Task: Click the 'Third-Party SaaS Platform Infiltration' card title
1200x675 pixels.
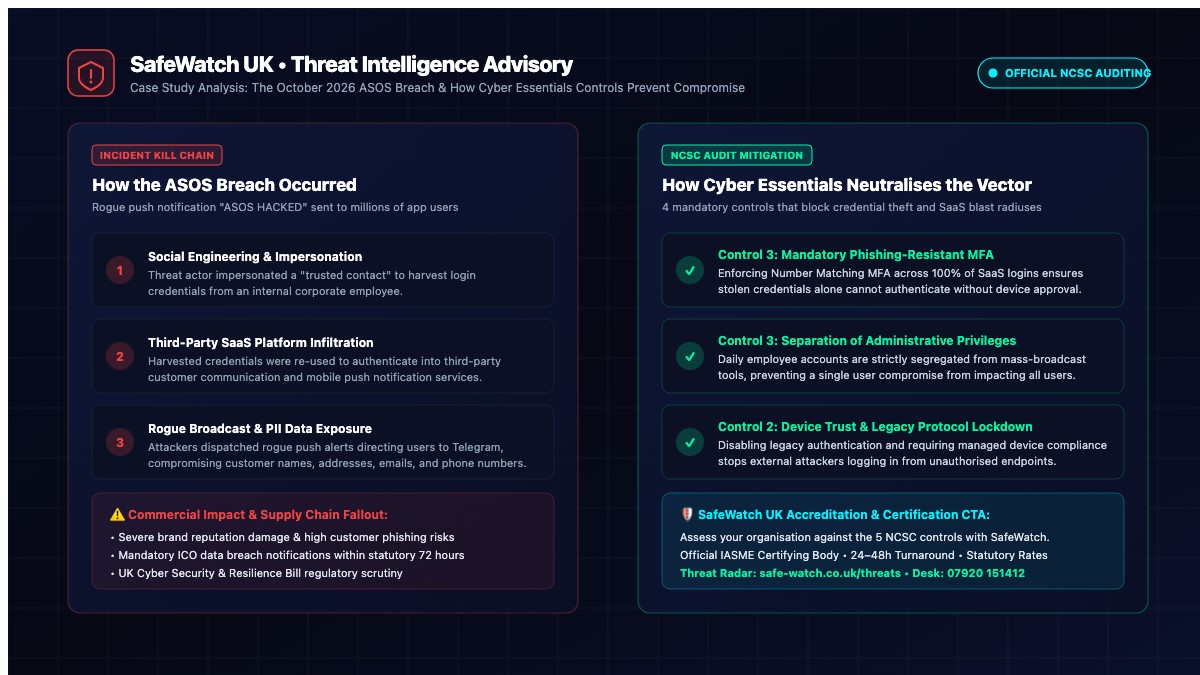Action: 261,343
